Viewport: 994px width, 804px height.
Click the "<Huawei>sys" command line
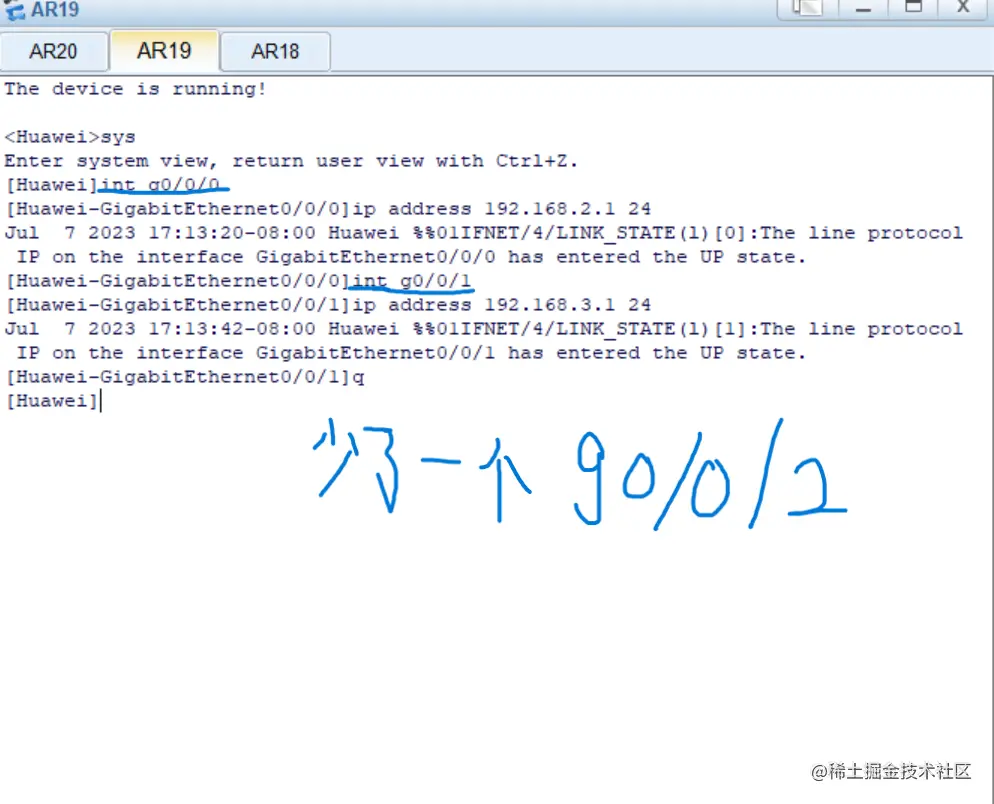coord(70,137)
